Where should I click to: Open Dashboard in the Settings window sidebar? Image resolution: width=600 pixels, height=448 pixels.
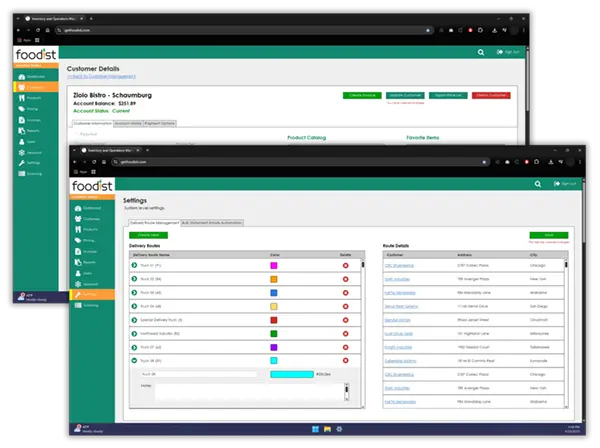(87, 207)
